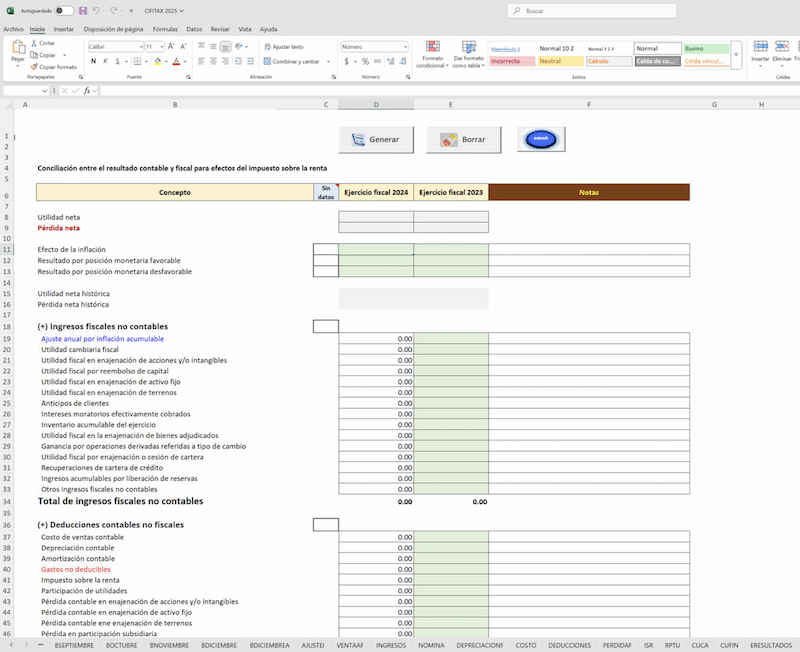
Task: Apply bold with the N button
Action: pos(93,61)
